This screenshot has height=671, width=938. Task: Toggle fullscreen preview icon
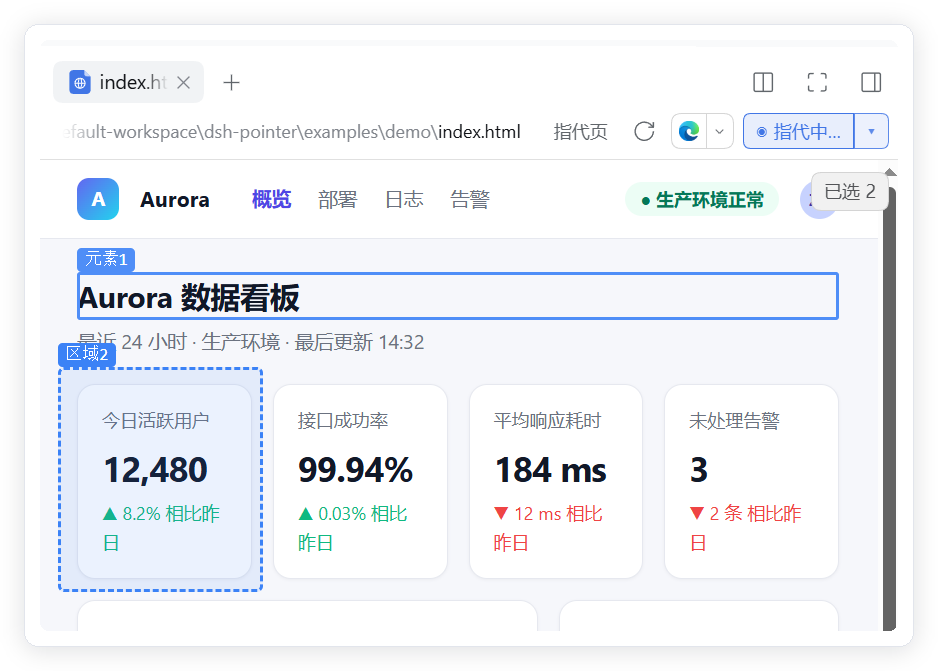click(x=817, y=82)
